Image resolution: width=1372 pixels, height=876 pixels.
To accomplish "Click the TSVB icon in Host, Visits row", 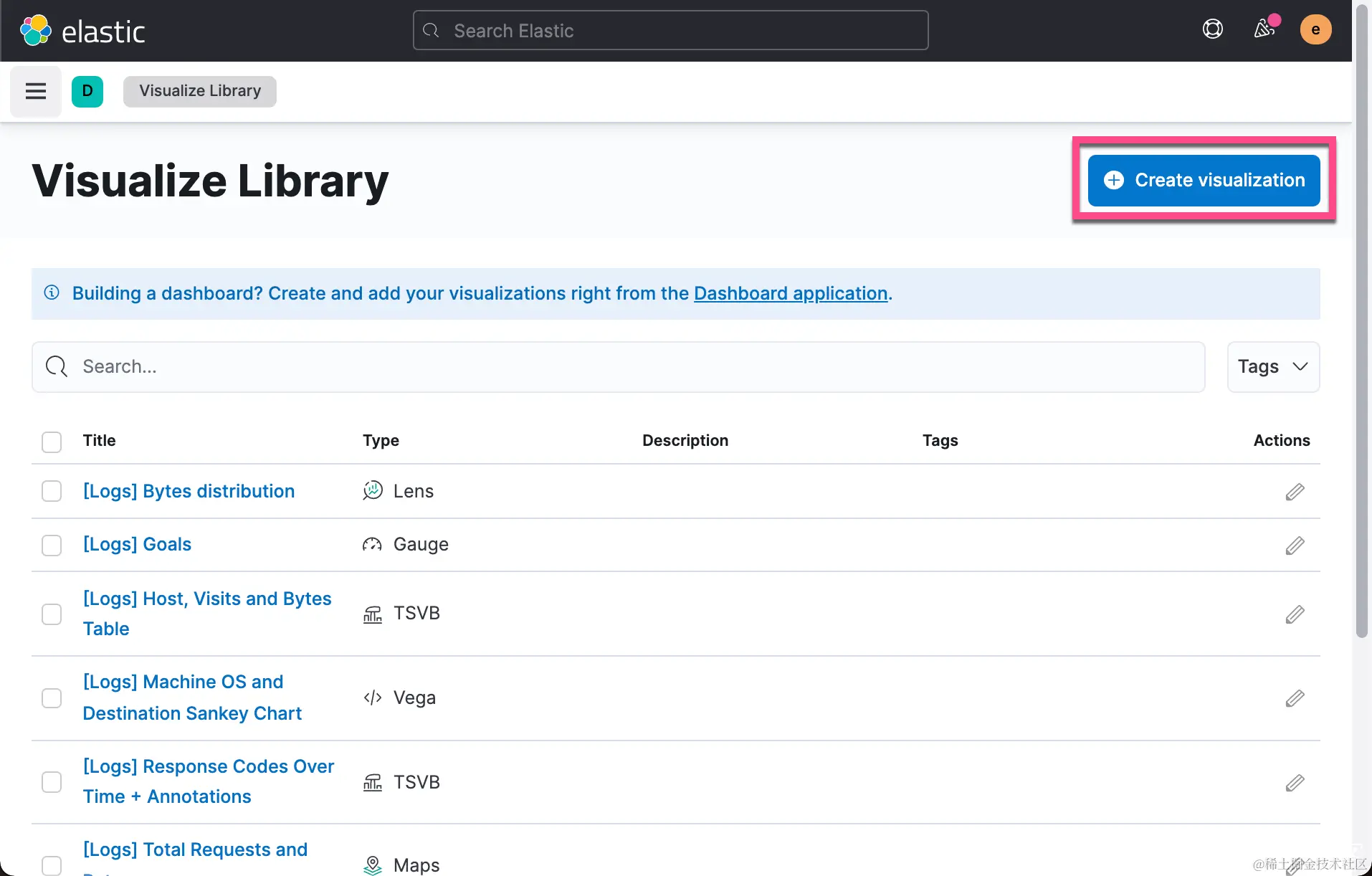I will [x=373, y=614].
